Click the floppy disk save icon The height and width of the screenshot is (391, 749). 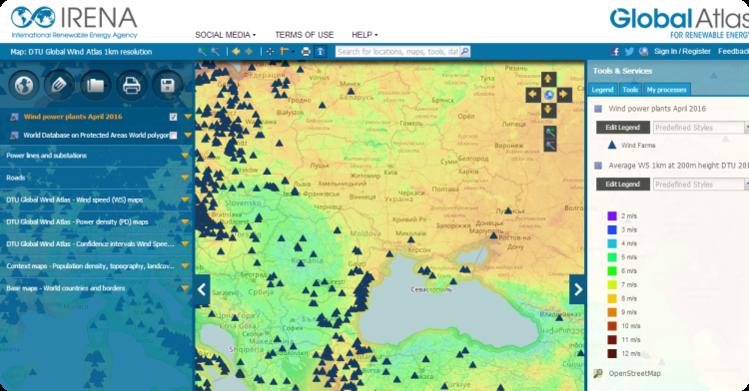tap(167, 85)
